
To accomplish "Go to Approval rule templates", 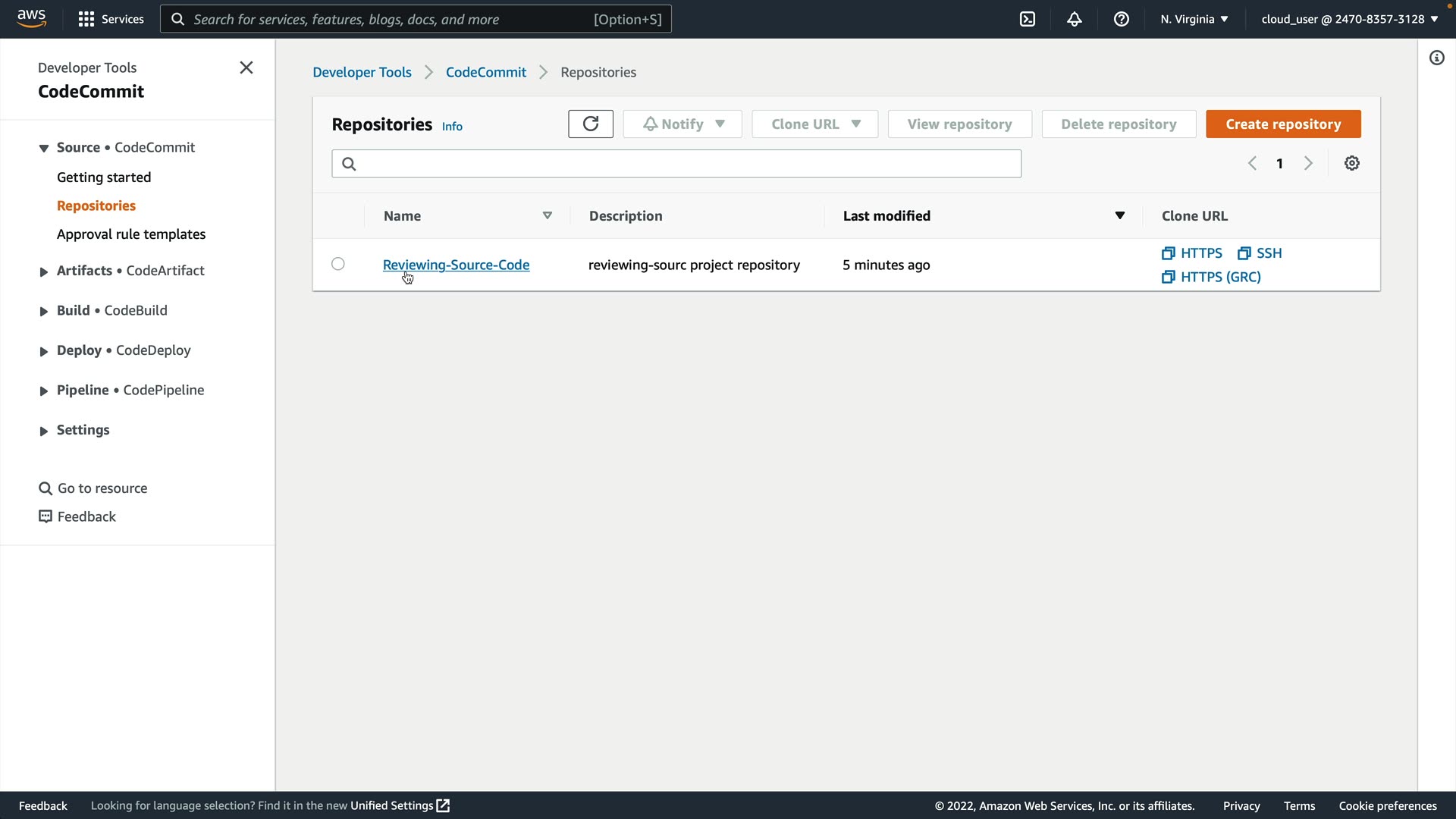I will pos(130,234).
